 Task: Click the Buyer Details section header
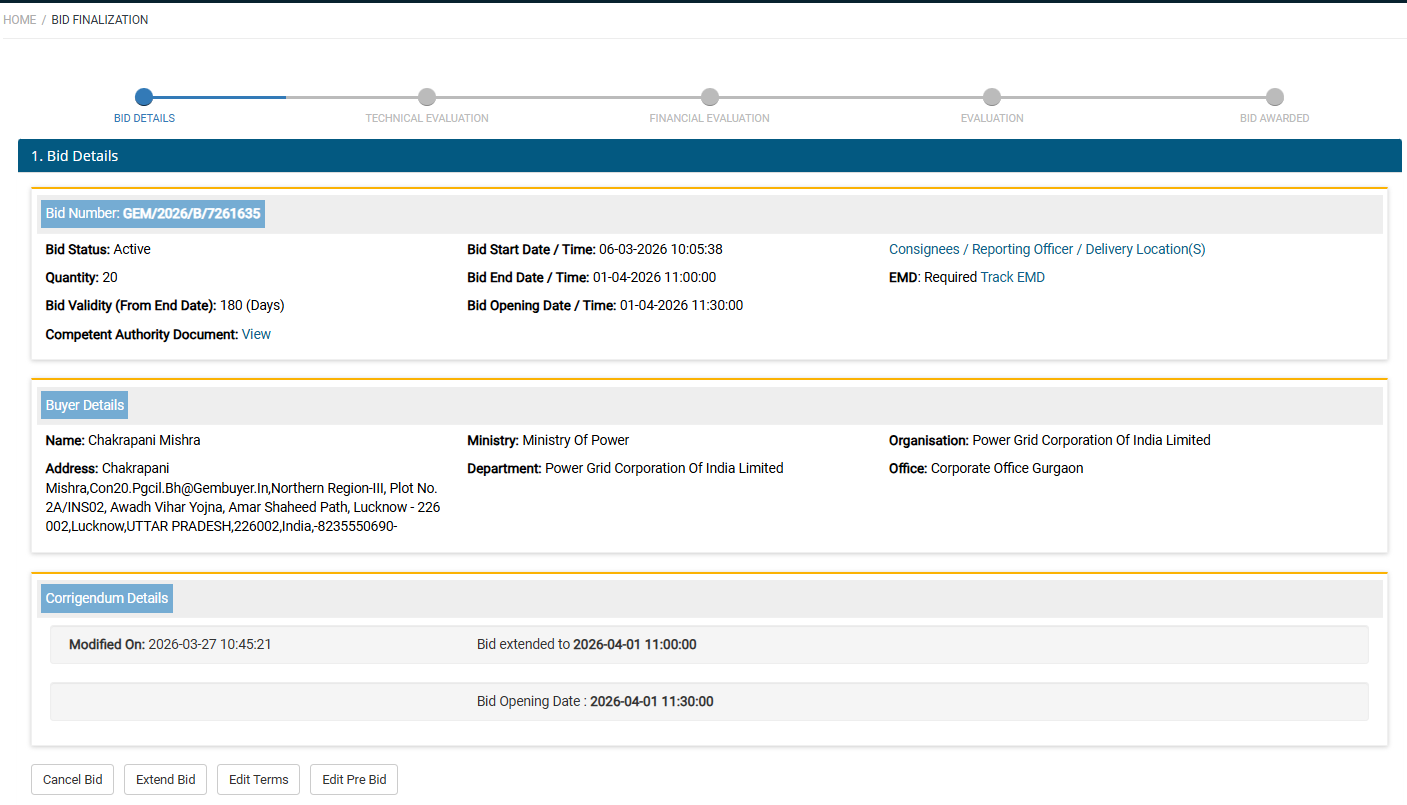tap(85, 405)
